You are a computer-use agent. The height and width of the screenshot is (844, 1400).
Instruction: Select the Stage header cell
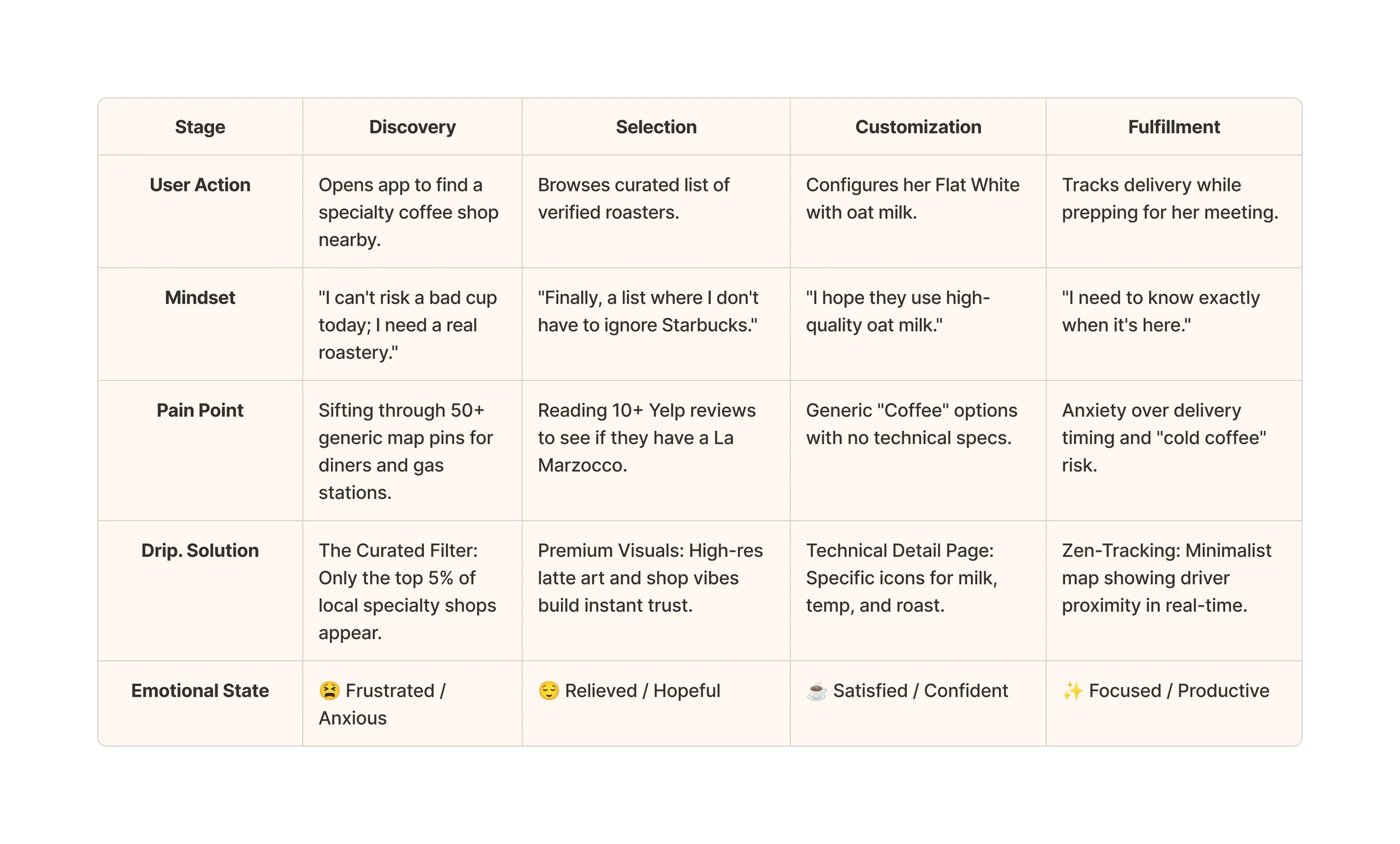(200, 127)
